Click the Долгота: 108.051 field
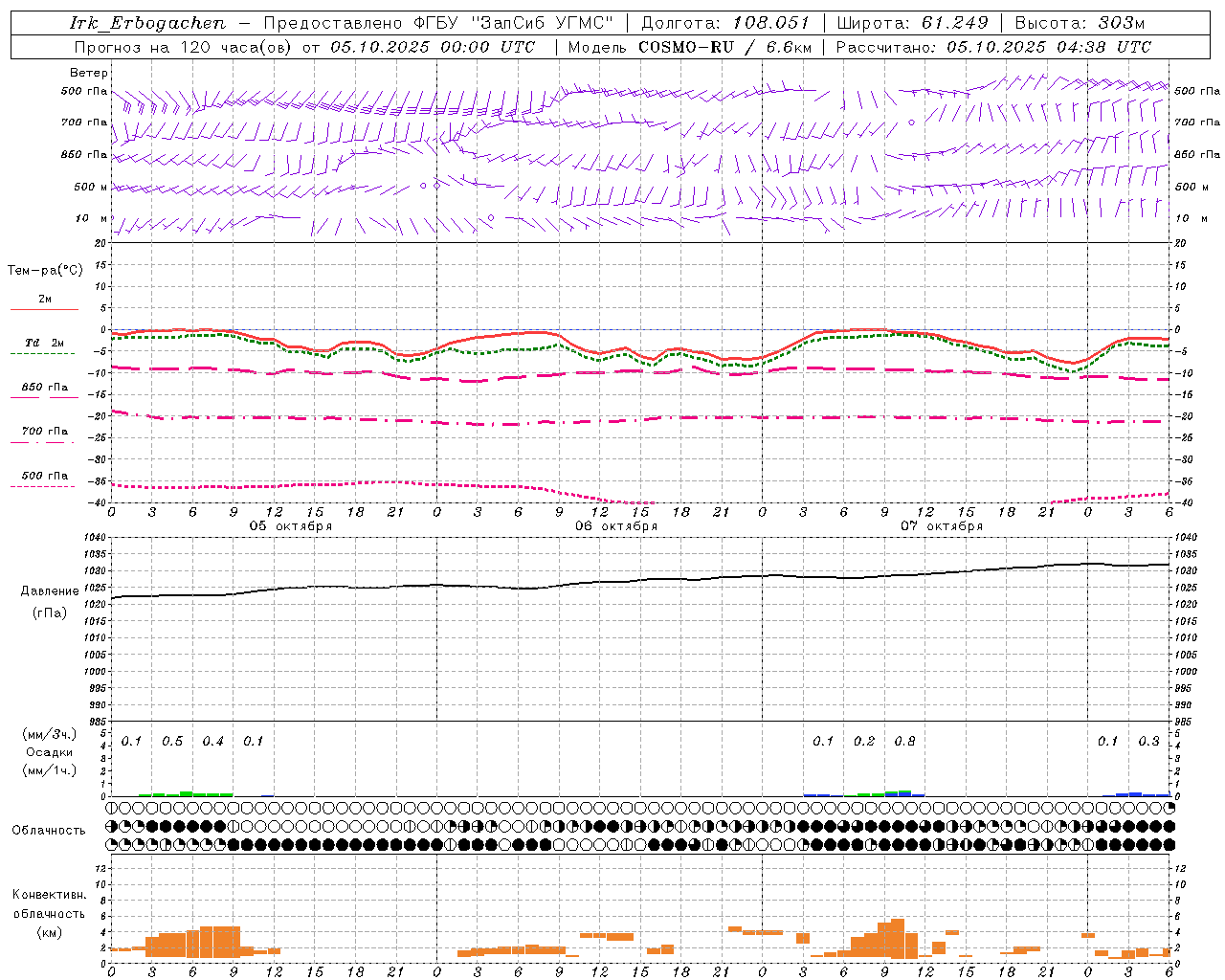 click(x=725, y=23)
